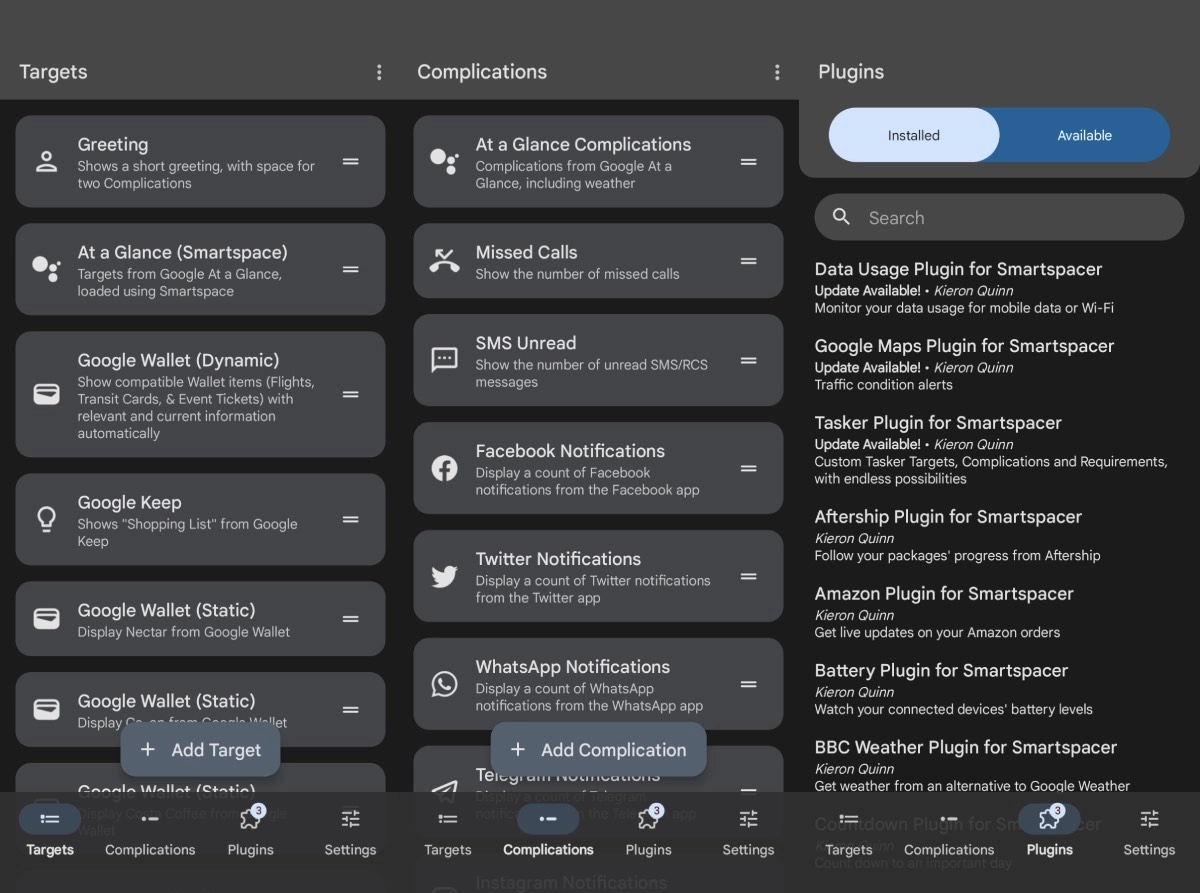Select Plugins tab in the Complications screen

pyautogui.click(x=648, y=831)
